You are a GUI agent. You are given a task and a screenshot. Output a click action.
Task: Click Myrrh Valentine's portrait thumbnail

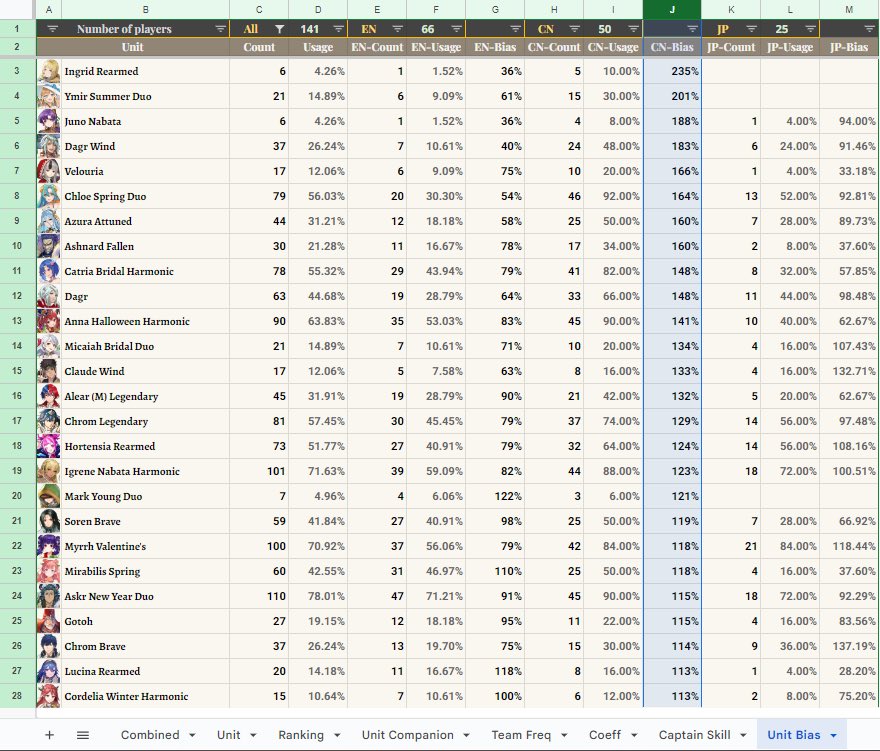(x=49, y=546)
